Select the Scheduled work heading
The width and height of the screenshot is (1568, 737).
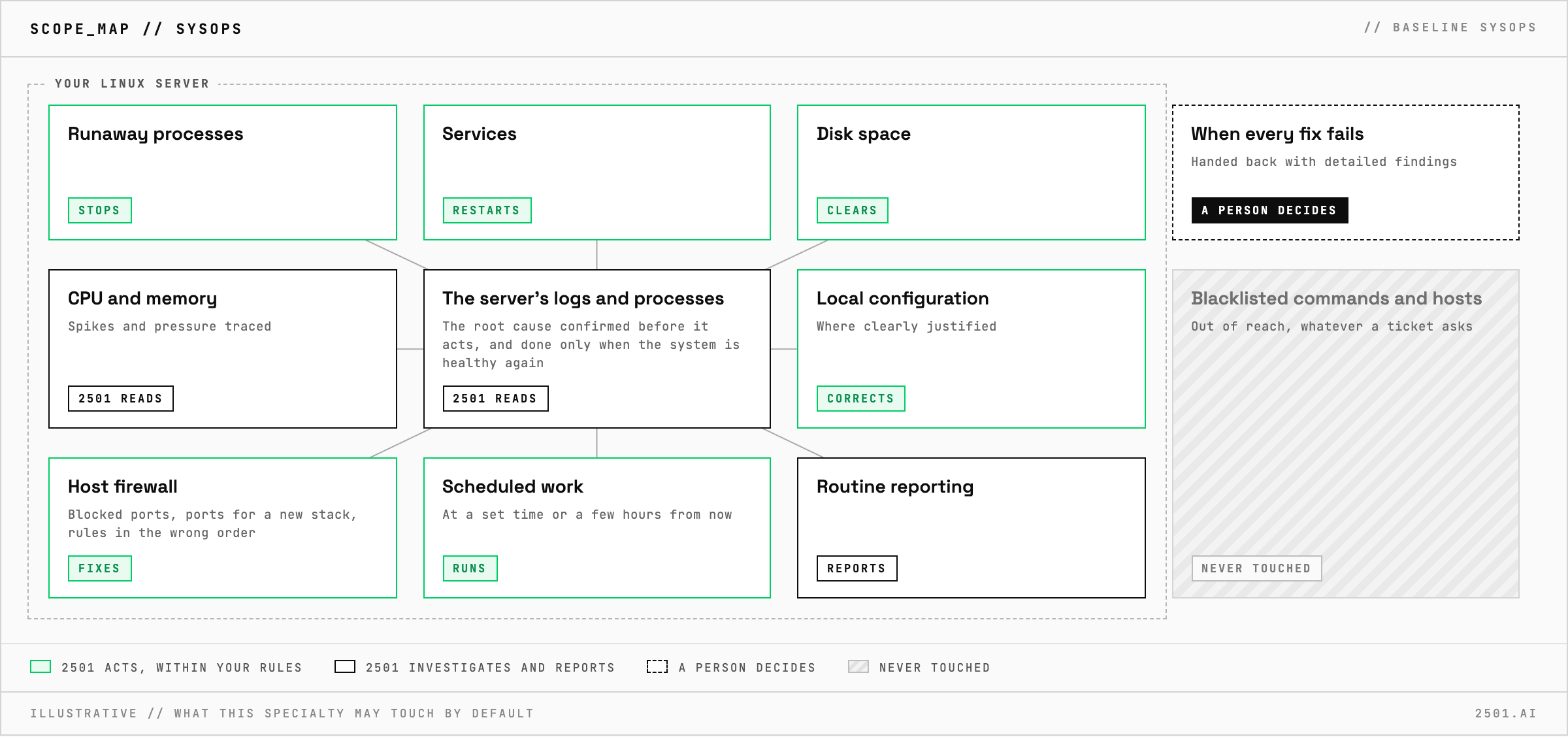(513, 487)
